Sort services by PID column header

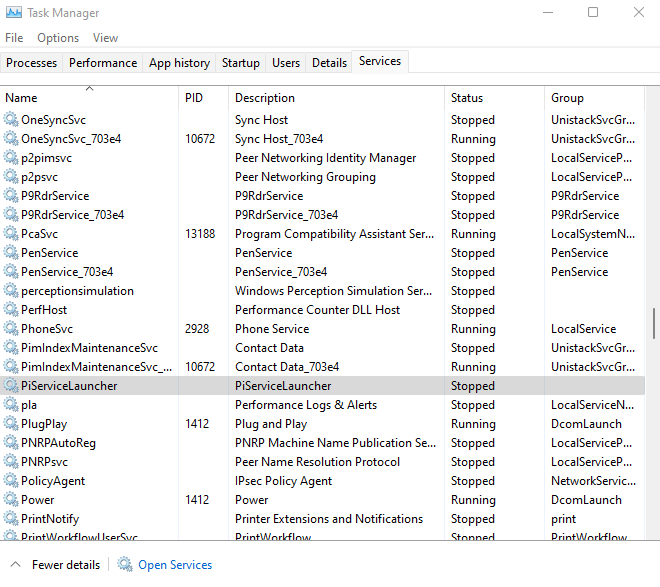203,98
